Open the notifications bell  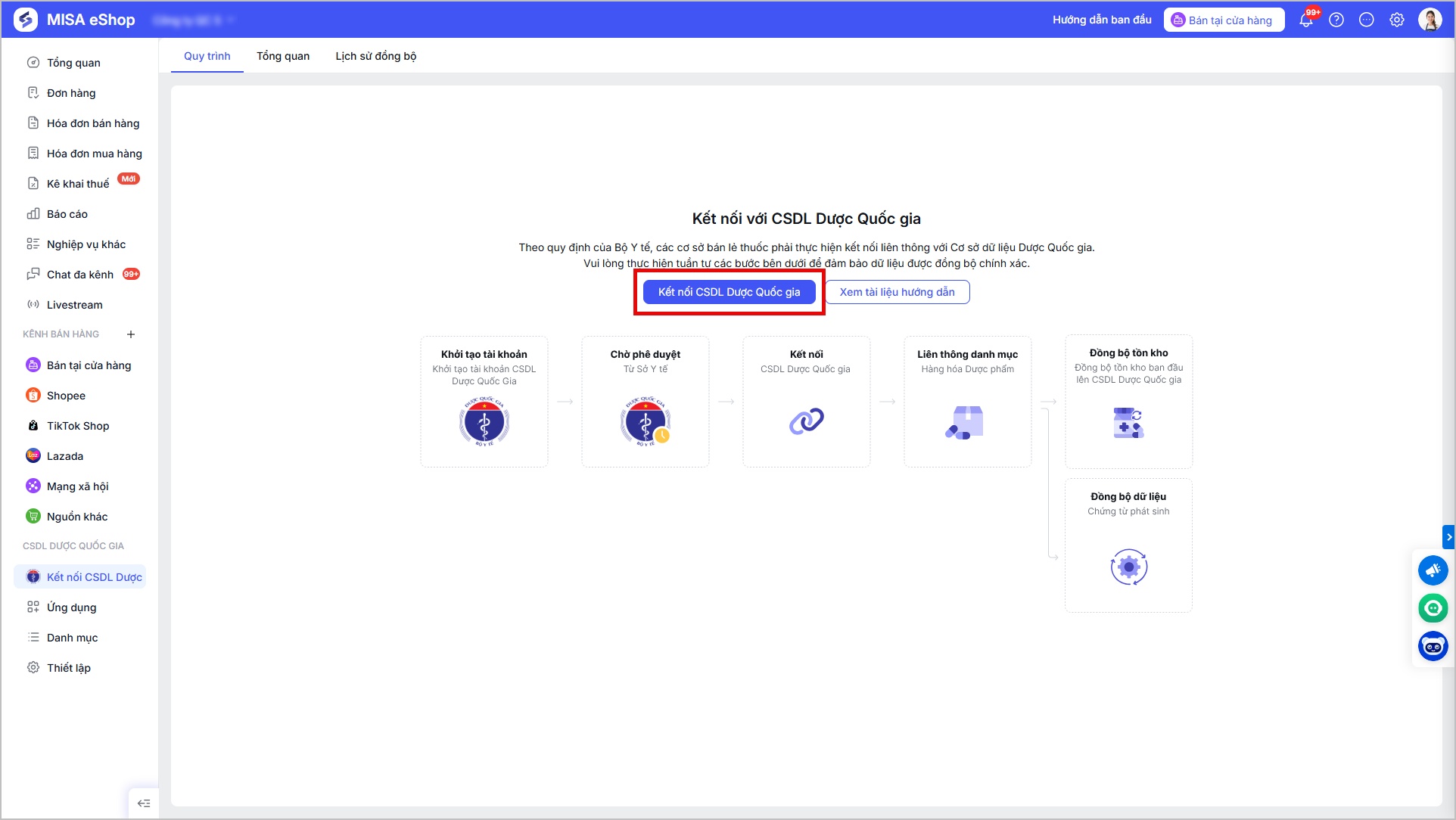coord(1306,20)
